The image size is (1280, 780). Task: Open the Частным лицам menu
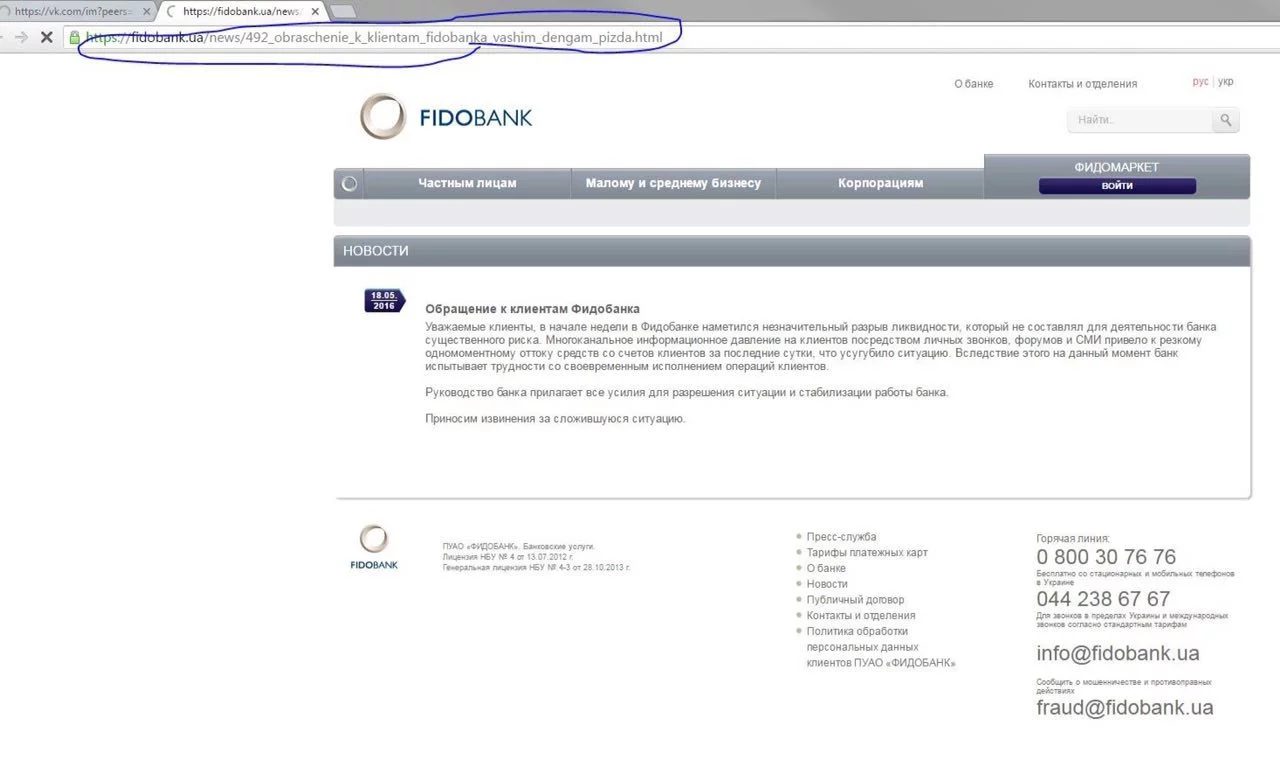coord(467,183)
